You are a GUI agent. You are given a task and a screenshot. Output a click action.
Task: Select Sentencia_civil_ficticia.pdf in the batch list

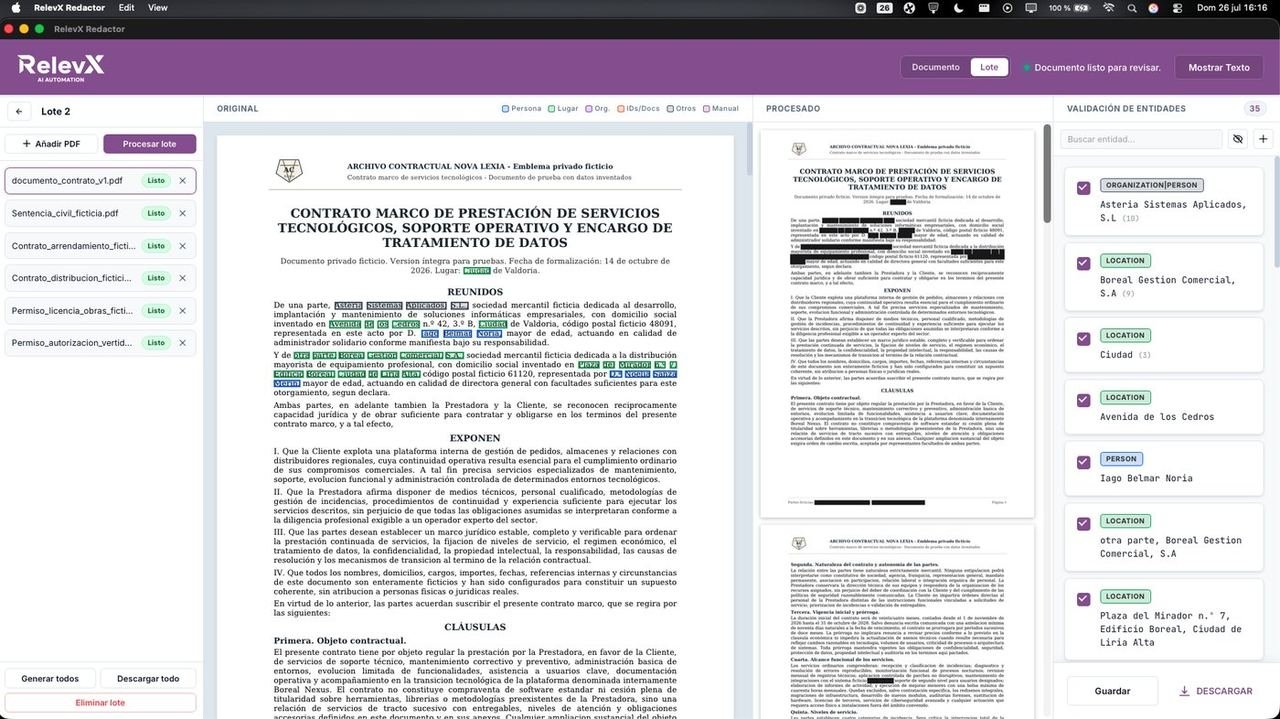point(100,213)
